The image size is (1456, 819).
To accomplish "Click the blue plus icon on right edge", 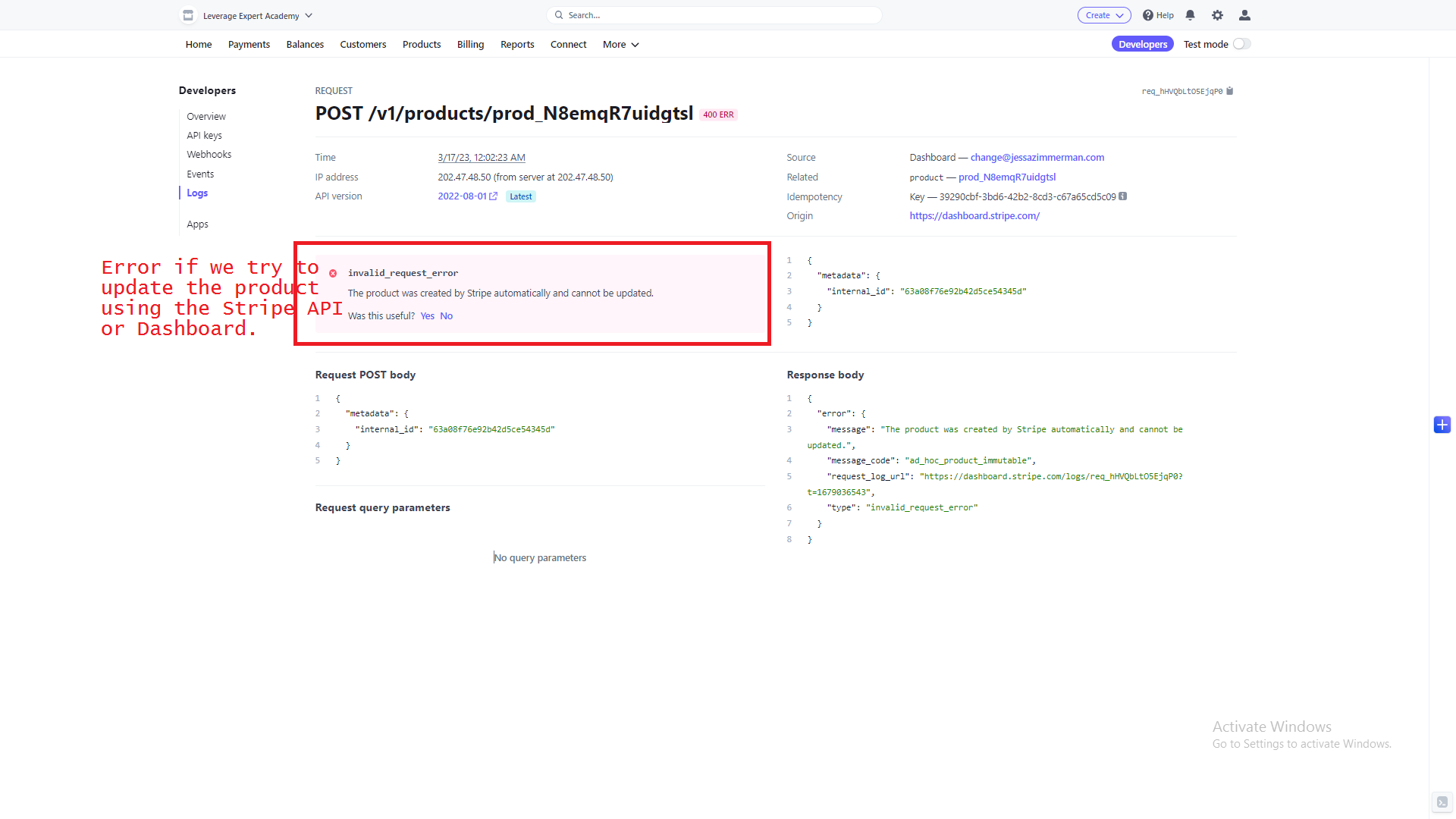I will click(1442, 425).
